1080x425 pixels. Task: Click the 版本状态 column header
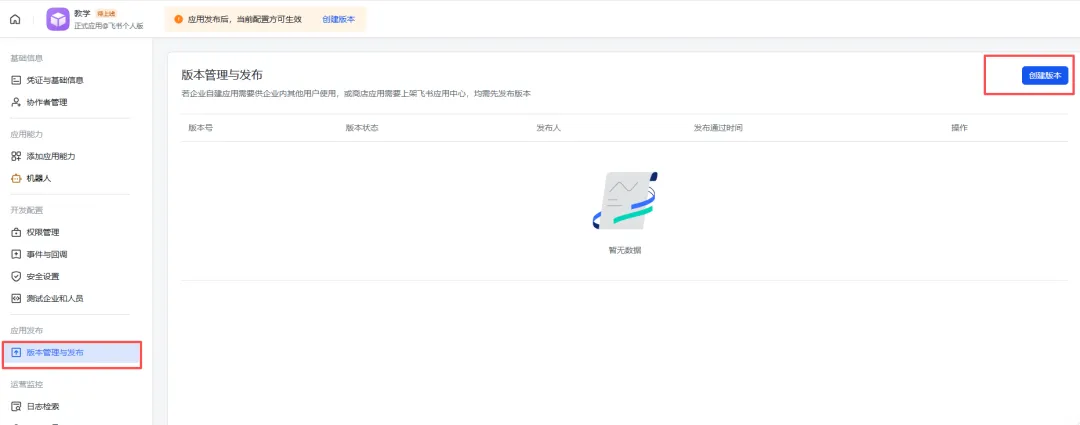tap(362, 128)
